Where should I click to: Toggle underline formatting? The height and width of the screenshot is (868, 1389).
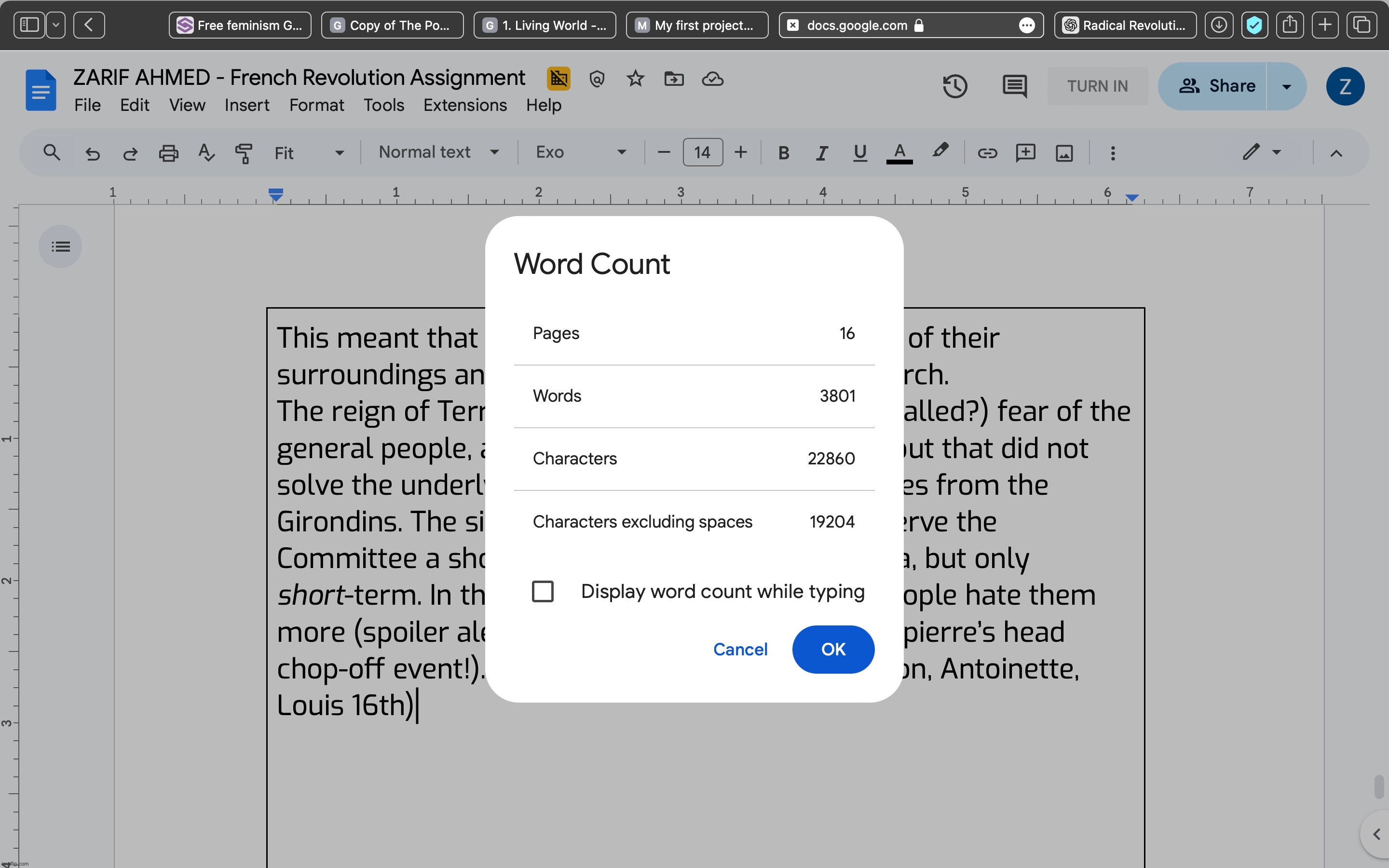point(860,153)
